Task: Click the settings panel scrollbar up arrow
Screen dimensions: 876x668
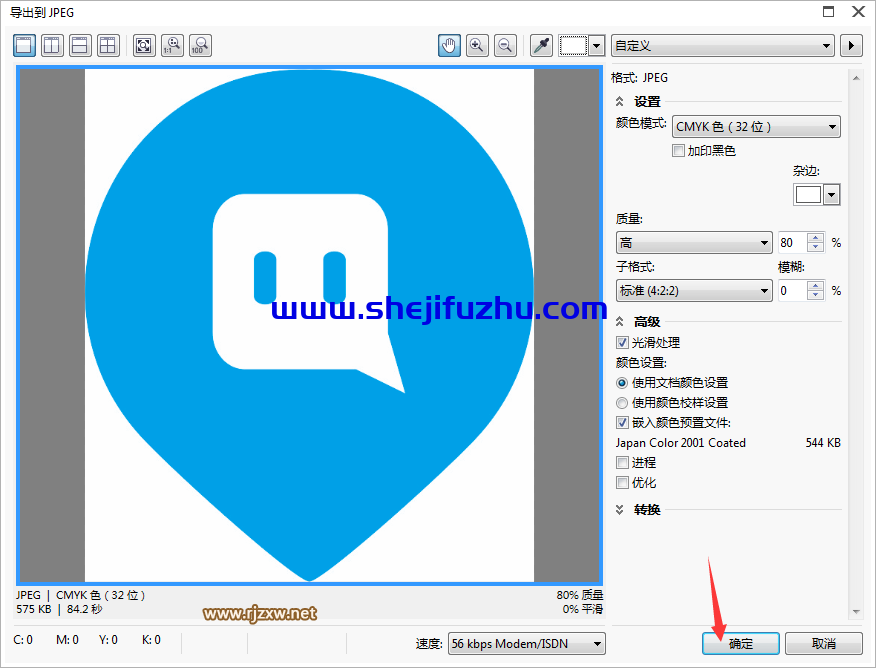Action: 856,78
